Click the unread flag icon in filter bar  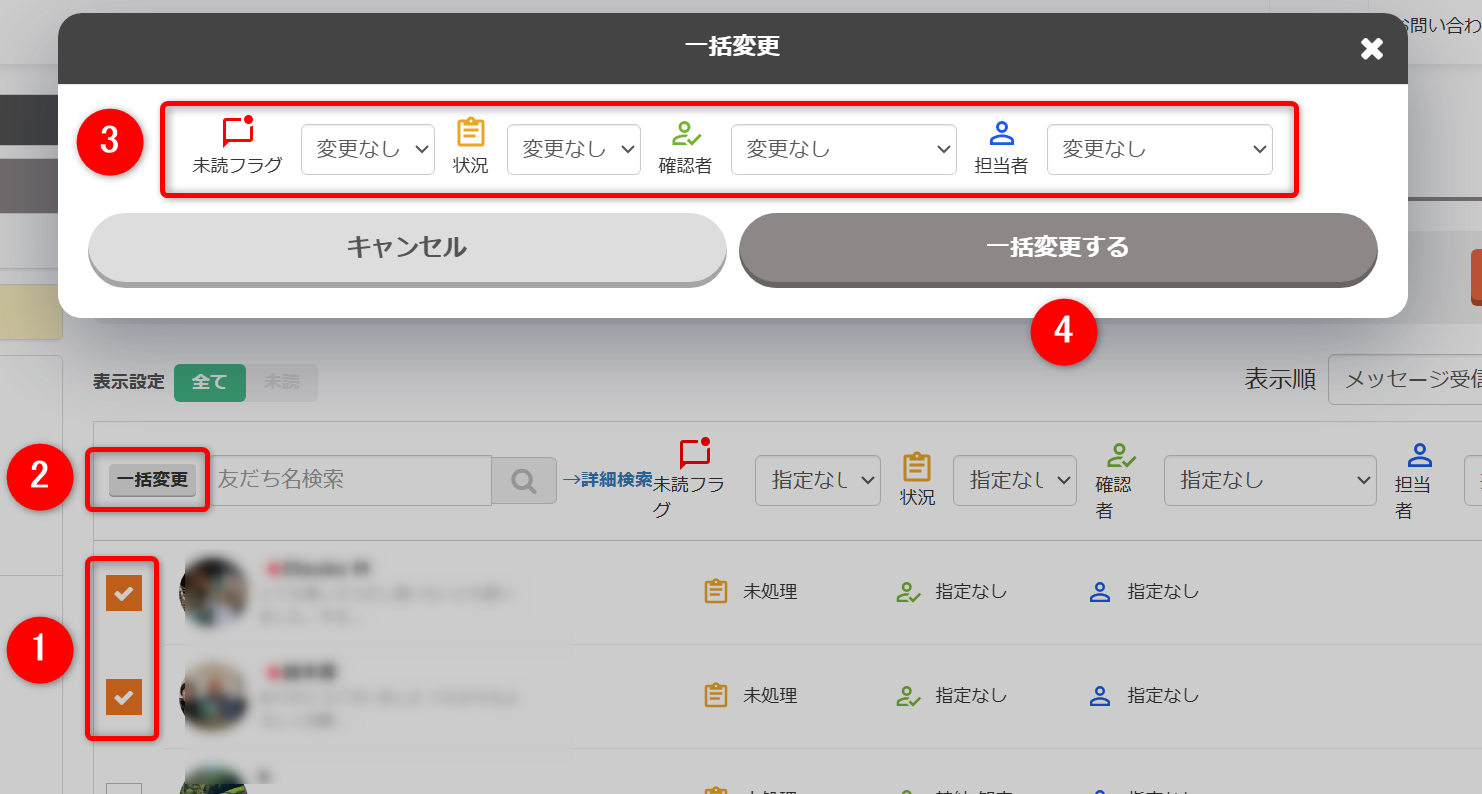point(695,454)
